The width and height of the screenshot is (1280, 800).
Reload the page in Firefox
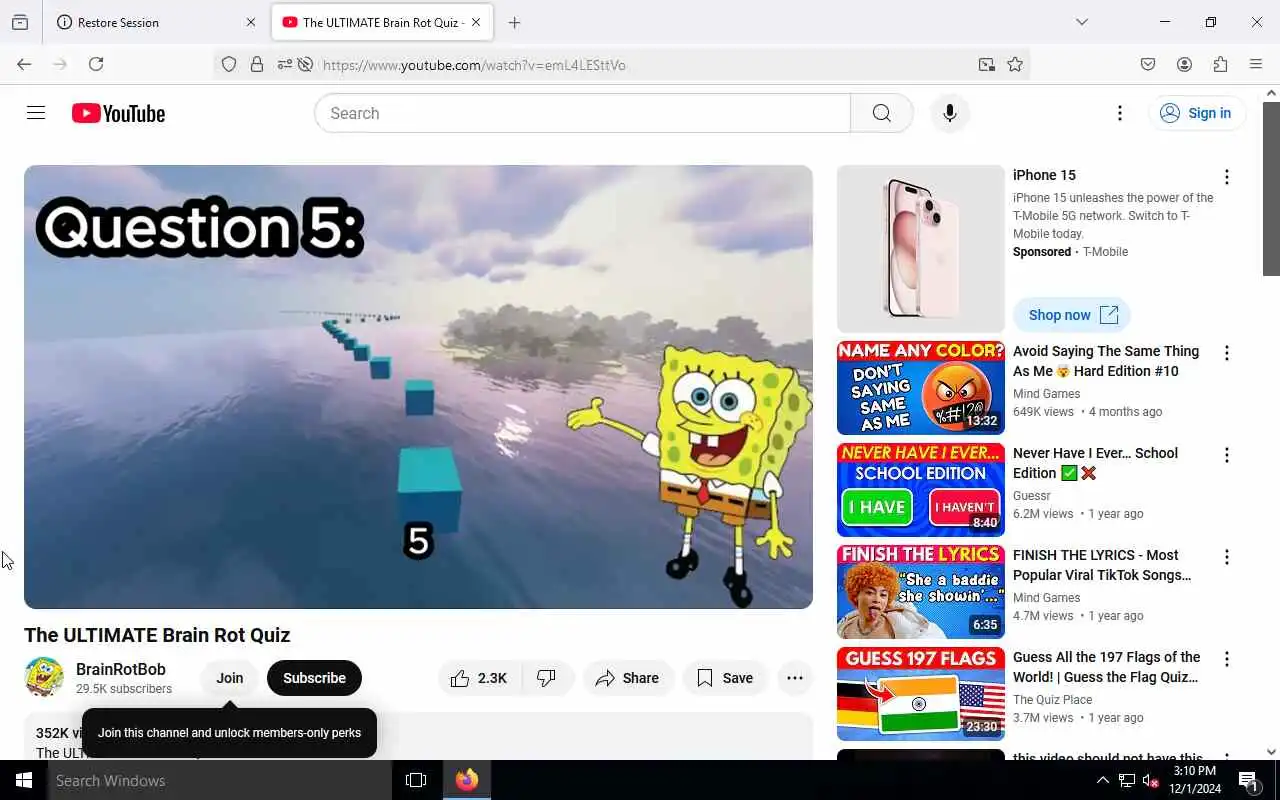point(96,64)
